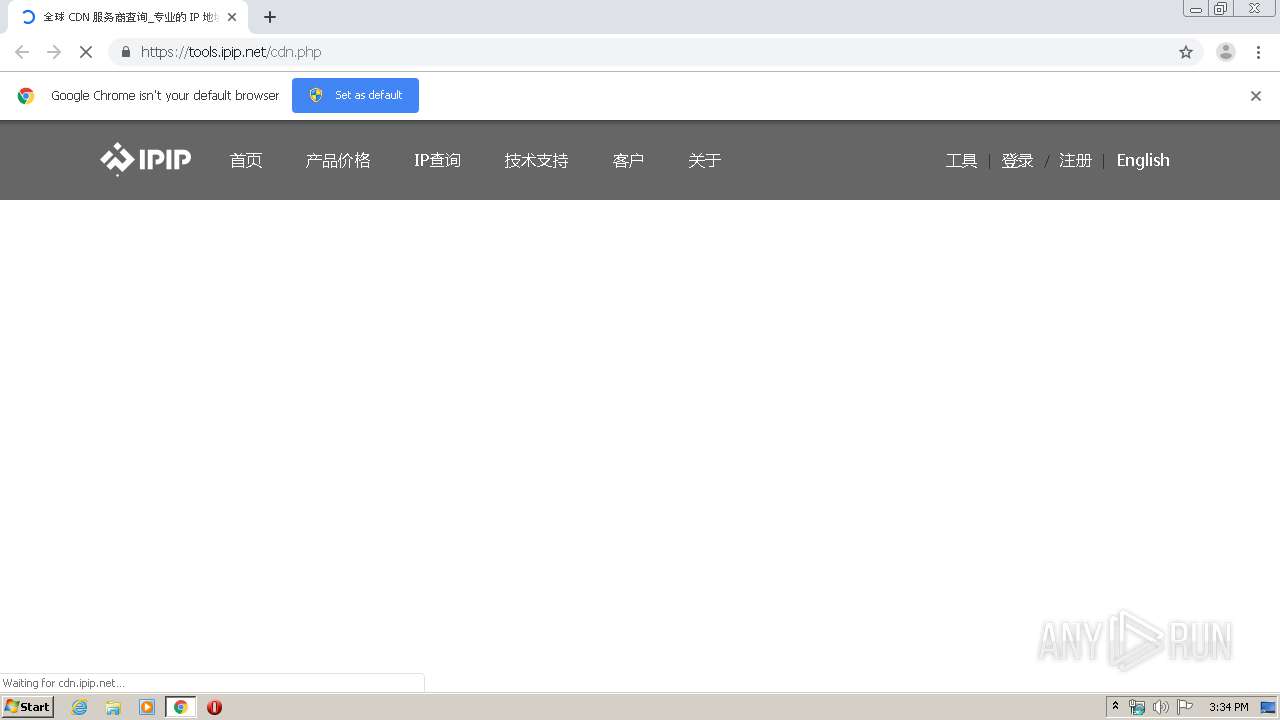
Task: Open 首页 home page link
Action: coord(246,160)
